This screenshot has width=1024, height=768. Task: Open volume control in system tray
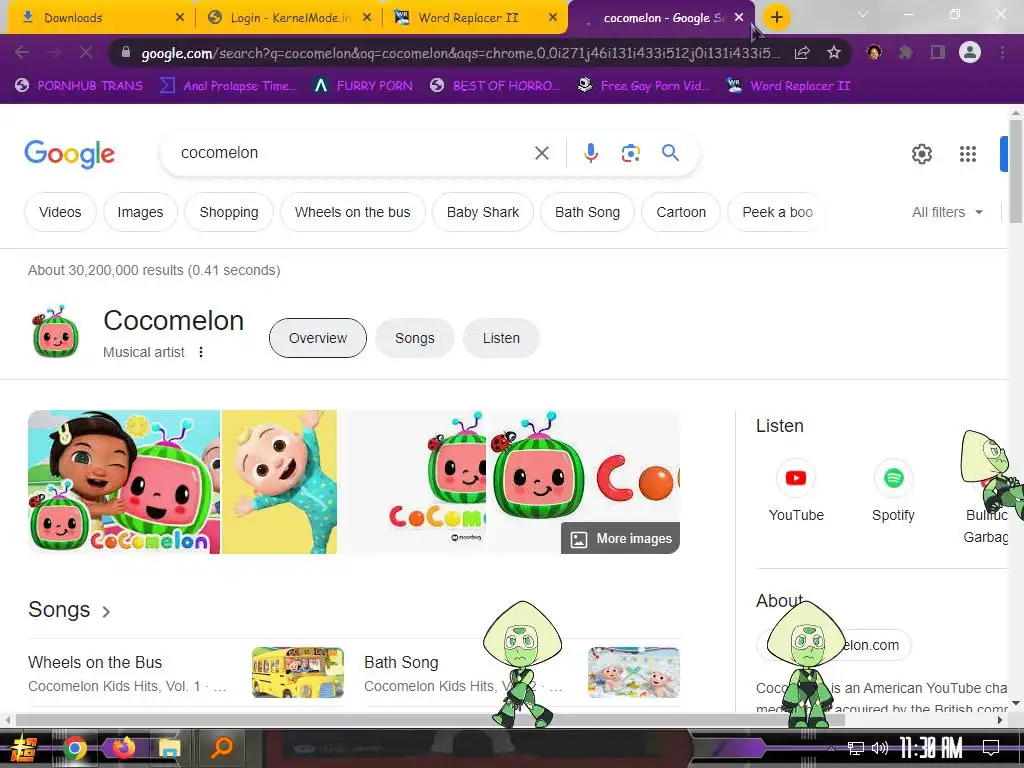click(x=880, y=748)
